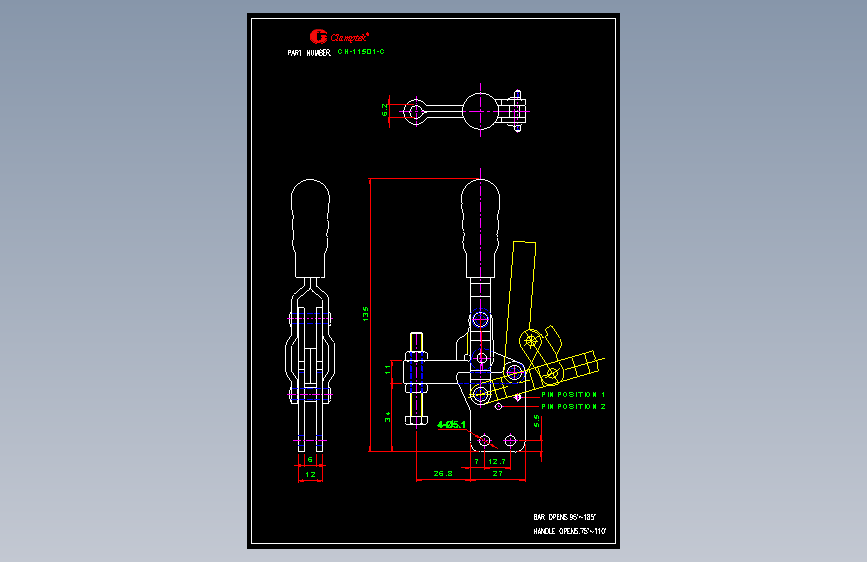Select the part number CH-11501-C
867x562 pixels.
tap(361, 51)
